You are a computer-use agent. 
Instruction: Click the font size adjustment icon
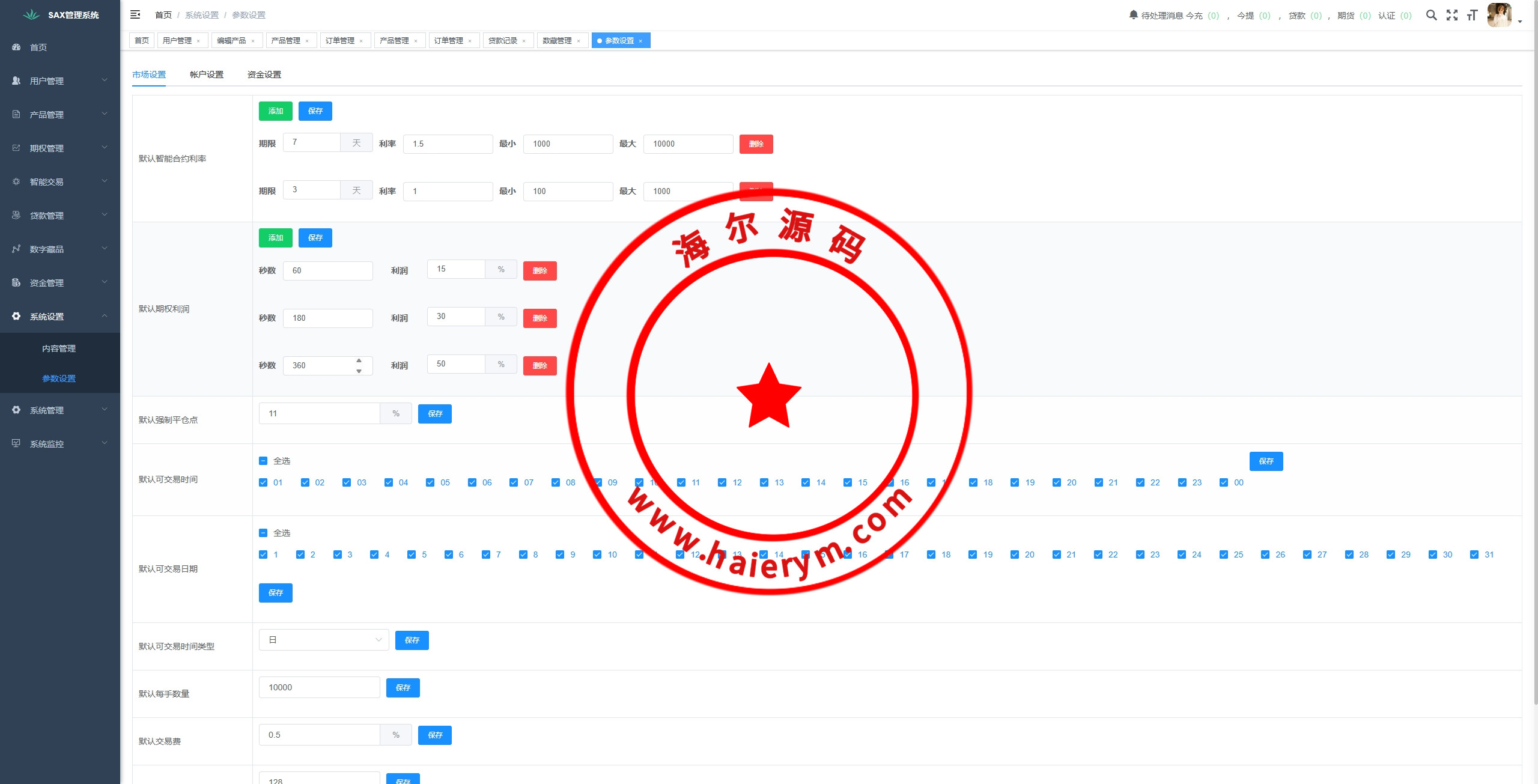tap(1471, 15)
